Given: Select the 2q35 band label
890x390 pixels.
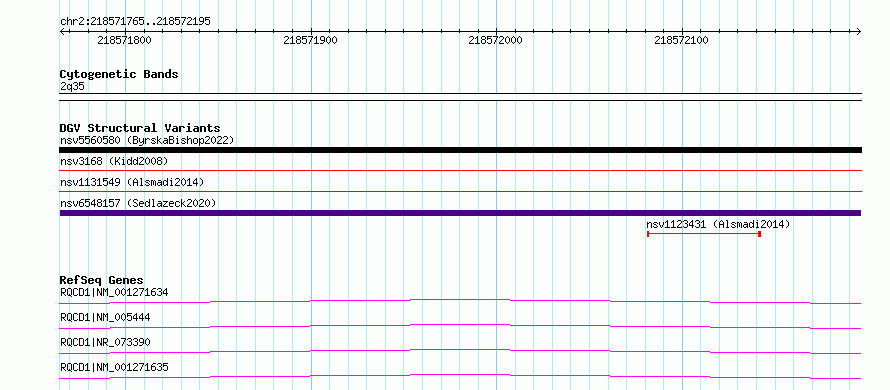Looking at the screenshot, I should [72, 86].
